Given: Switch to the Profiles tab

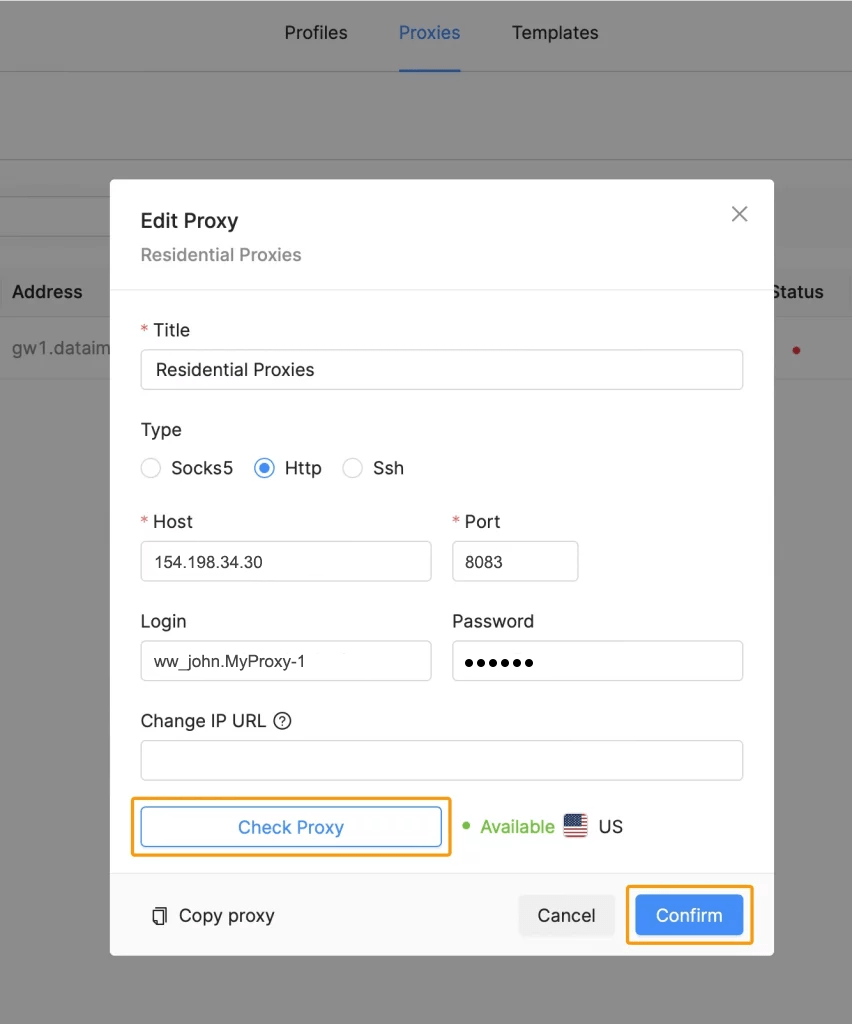Looking at the screenshot, I should (x=316, y=33).
